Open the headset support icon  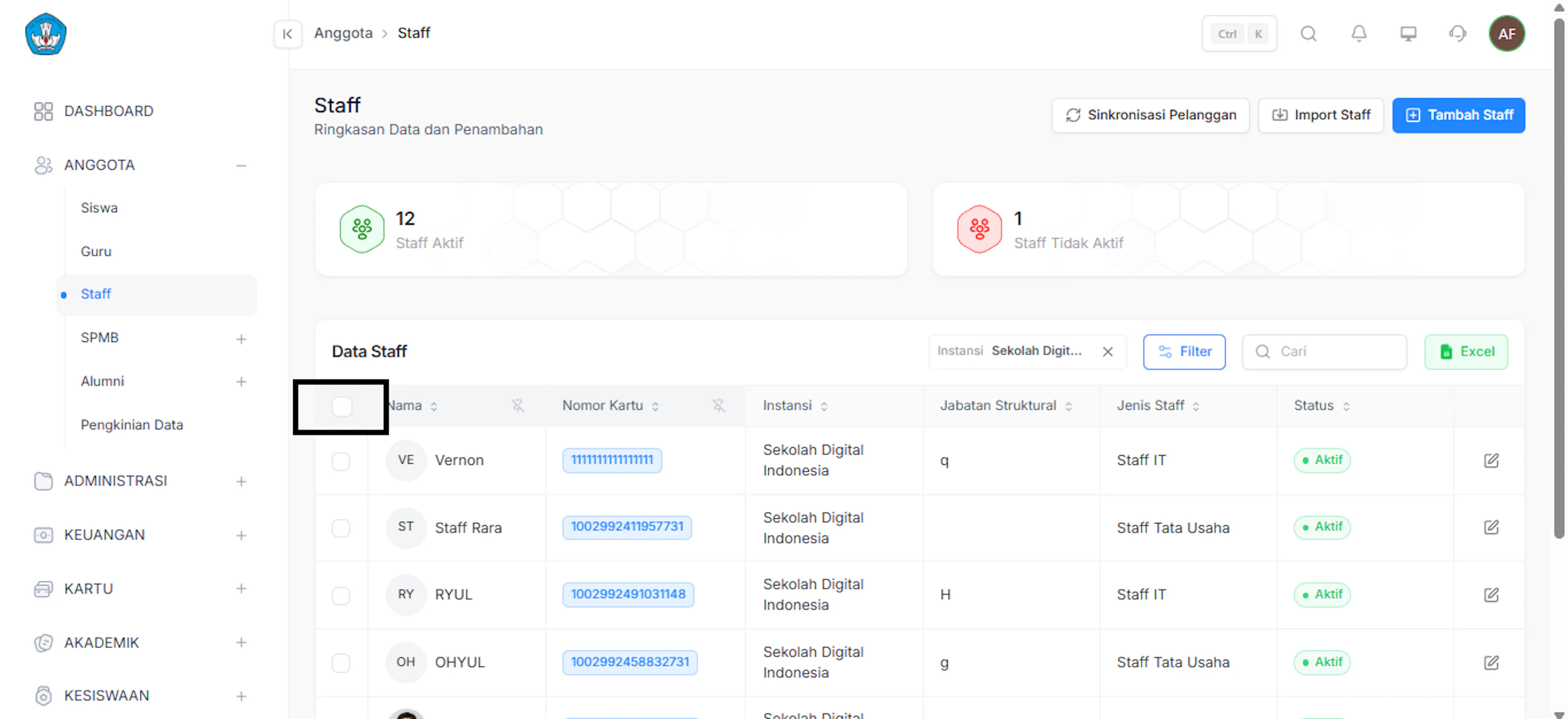(x=1457, y=33)
